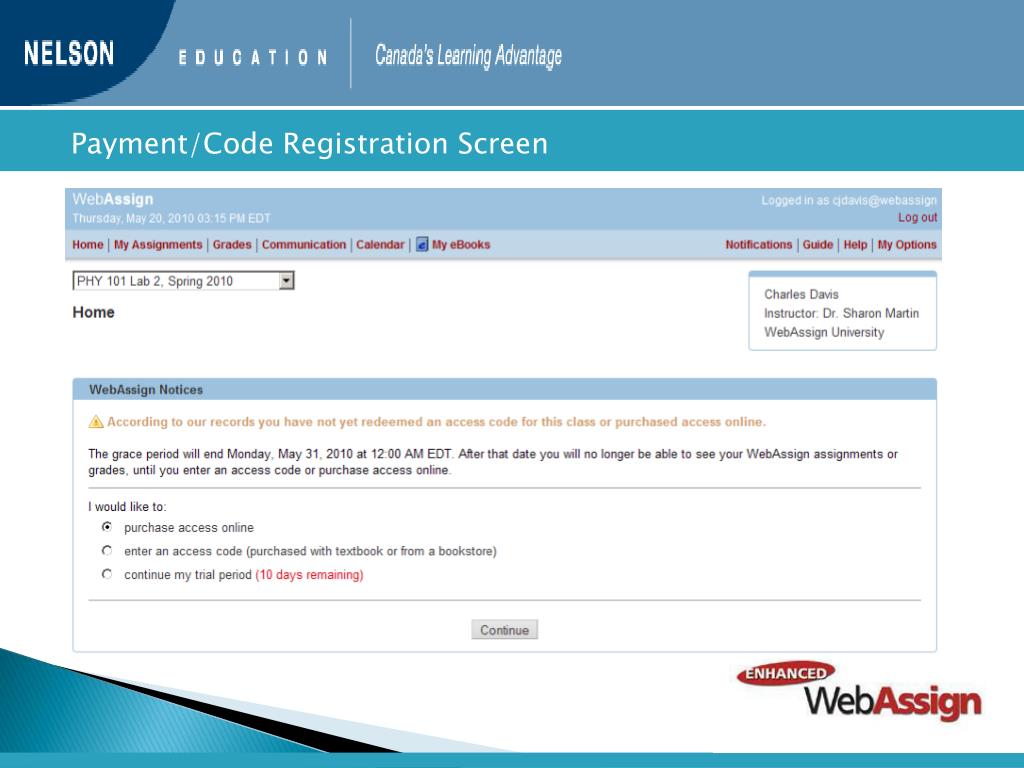Click the Canada's Learning Advantage tagline
This screenshot has width=1024, height=768.
coord(468,56)
